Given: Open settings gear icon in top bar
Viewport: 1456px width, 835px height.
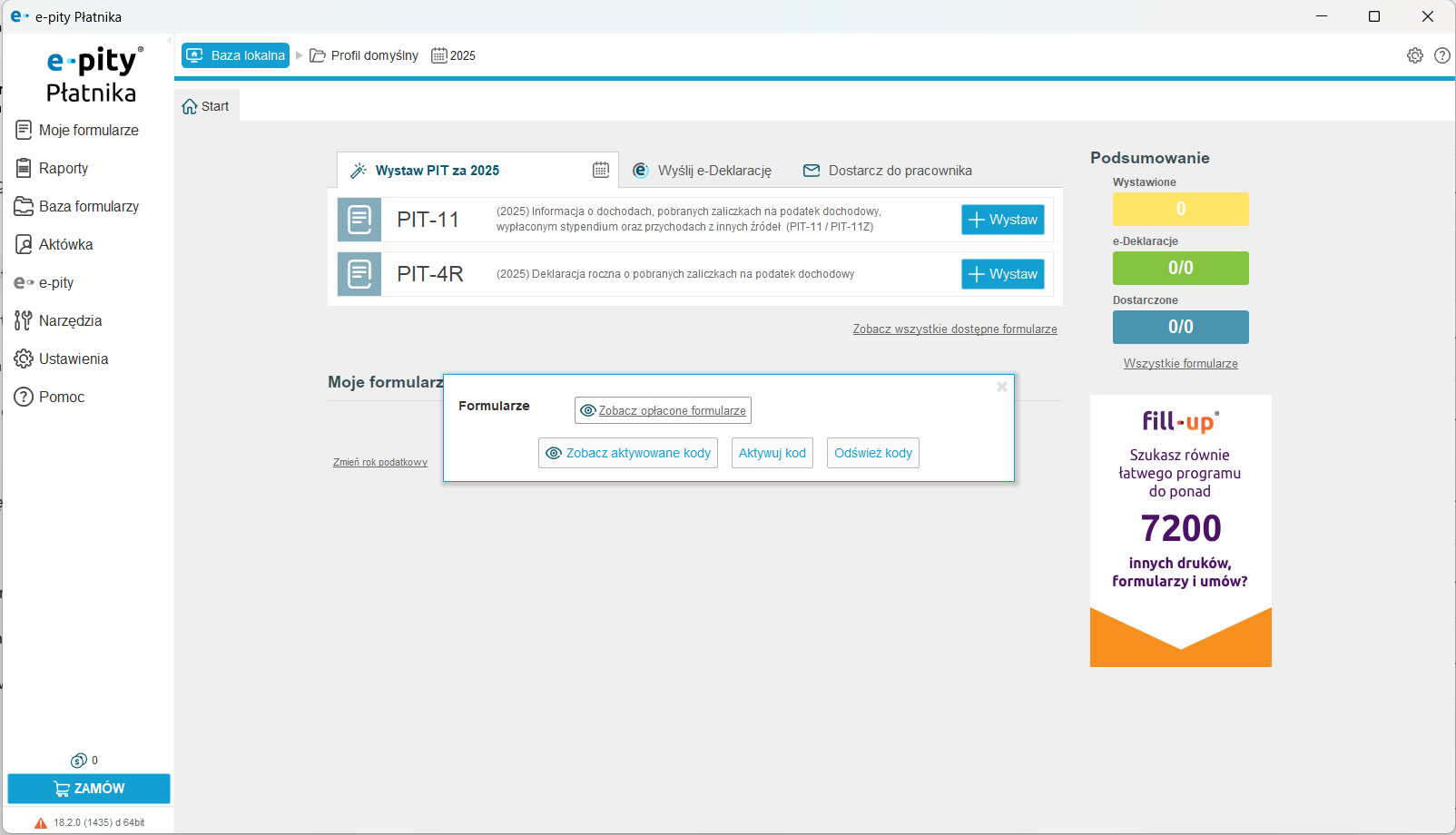Looking at the screenshot, I should [x=1414, y=55].
